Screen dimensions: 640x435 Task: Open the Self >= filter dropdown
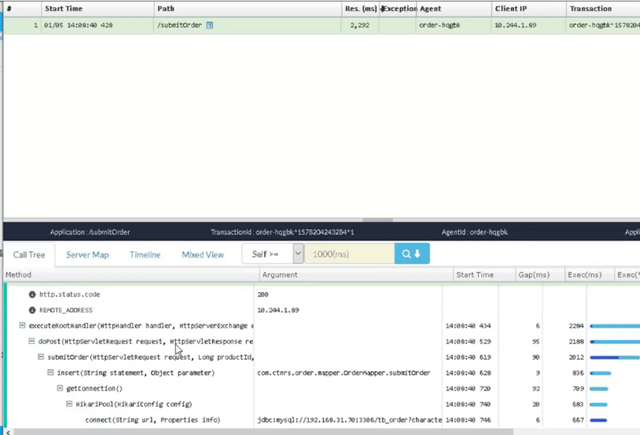[x=273, y=254]
